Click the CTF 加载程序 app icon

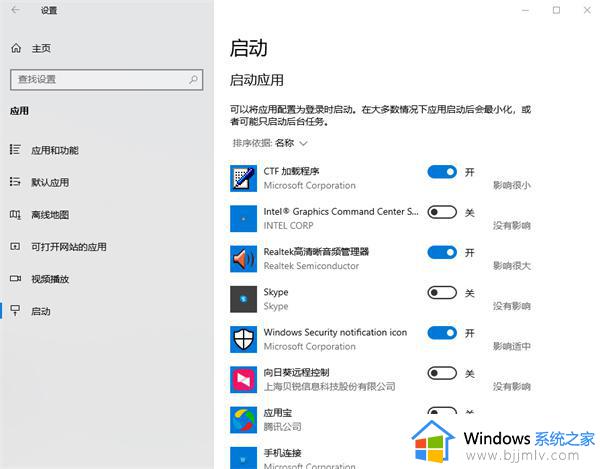[x=243, y=178]
